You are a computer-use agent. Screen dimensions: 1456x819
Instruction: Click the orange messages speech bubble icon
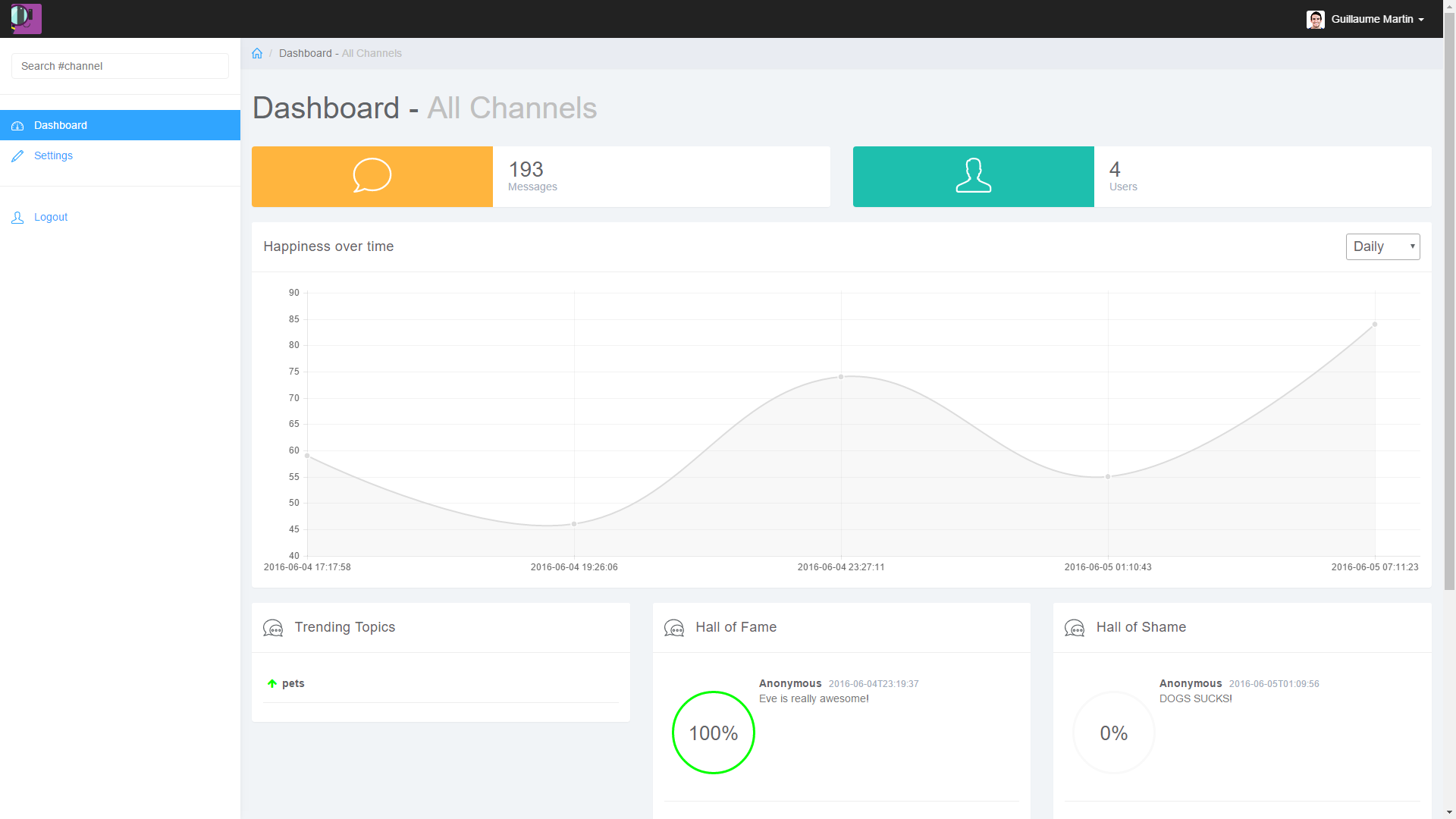pyautogui.click(x=372, y=176)
